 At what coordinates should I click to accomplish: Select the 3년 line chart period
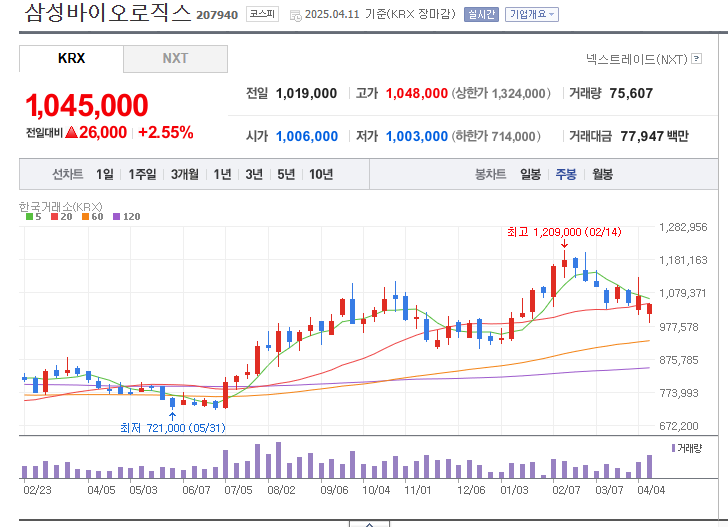[x=254, y=174]
